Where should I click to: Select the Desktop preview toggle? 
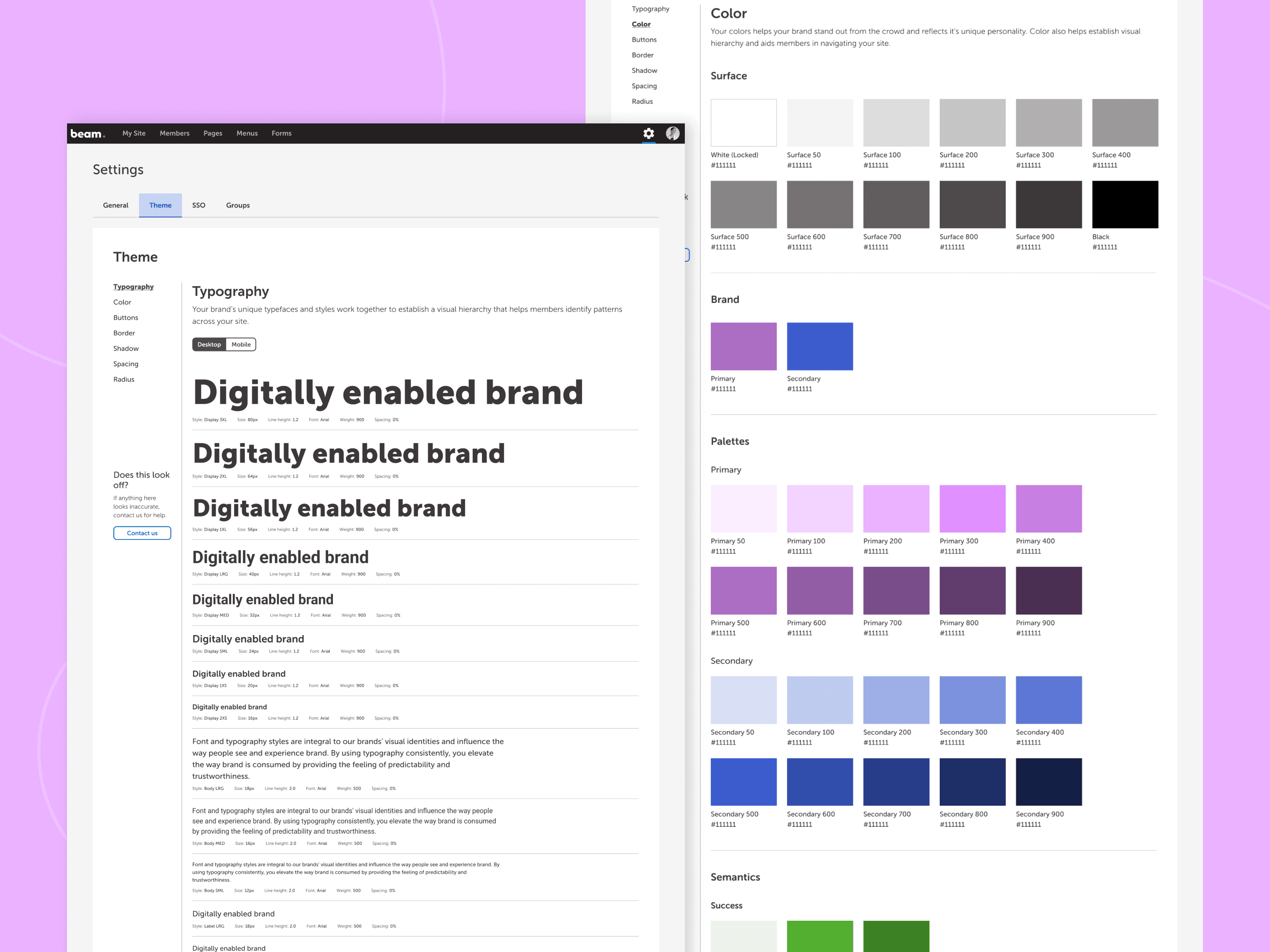[x=209, y=344]
